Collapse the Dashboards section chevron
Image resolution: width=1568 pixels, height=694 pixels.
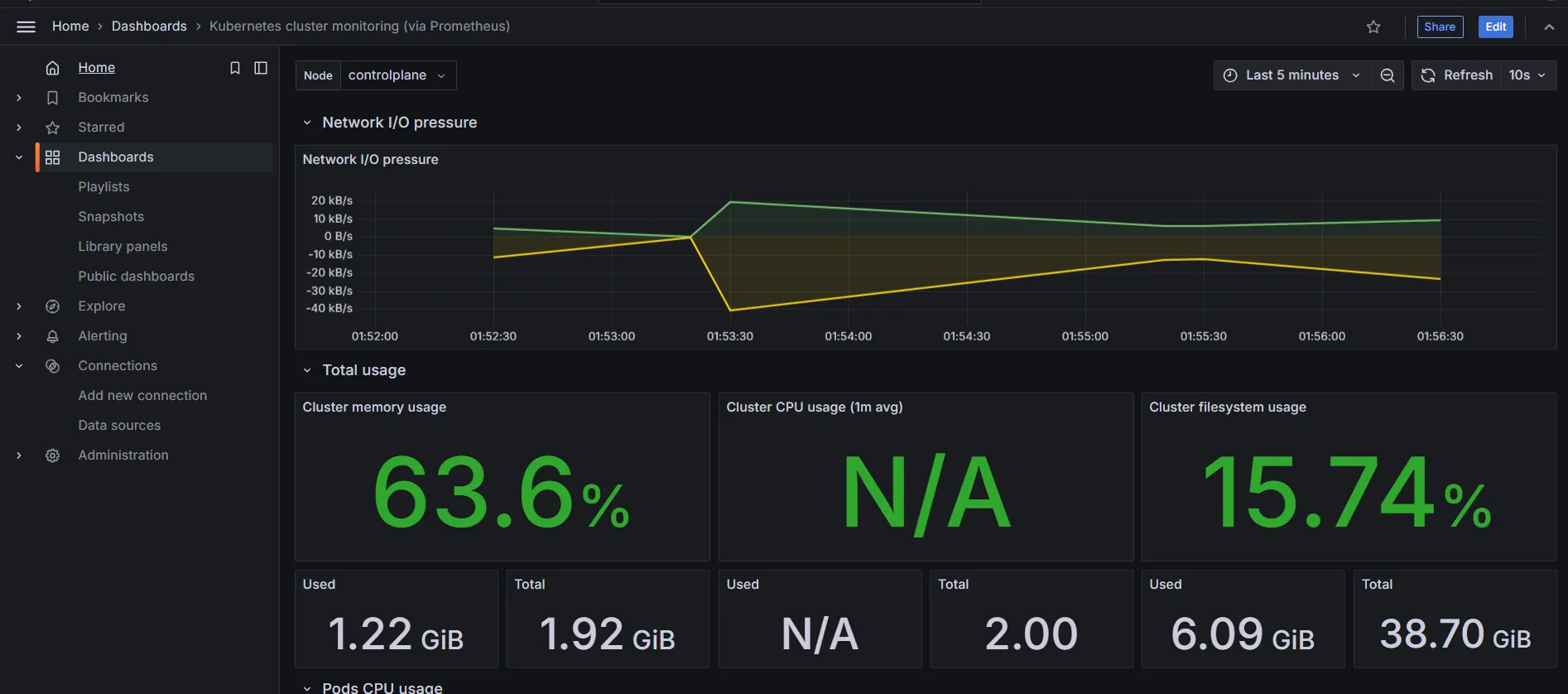(19, 157)
